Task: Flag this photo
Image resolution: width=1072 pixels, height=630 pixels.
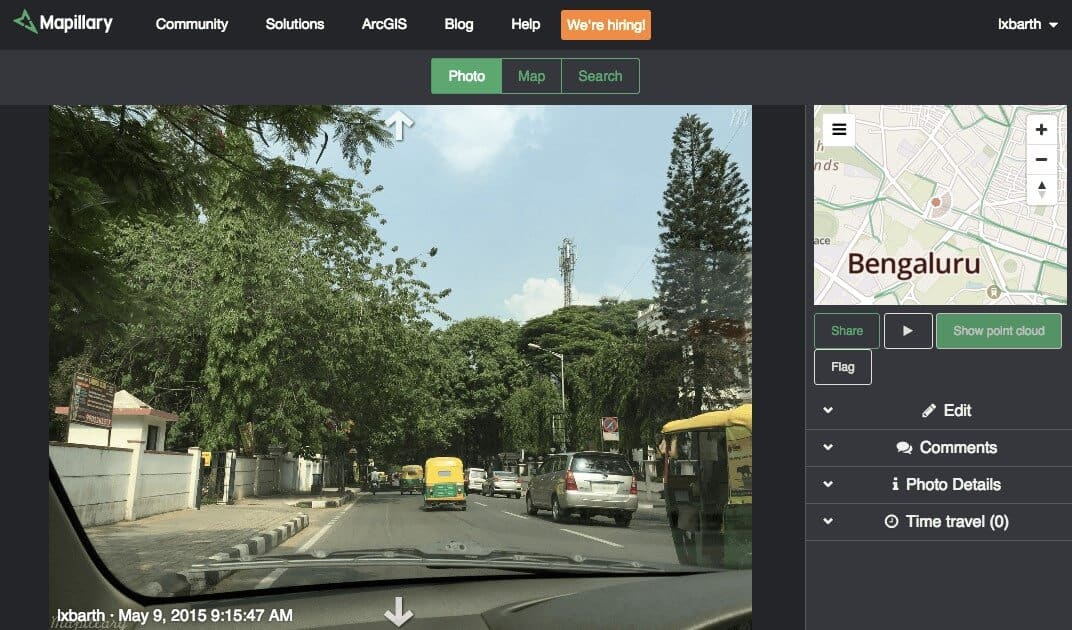Action: 843,367
